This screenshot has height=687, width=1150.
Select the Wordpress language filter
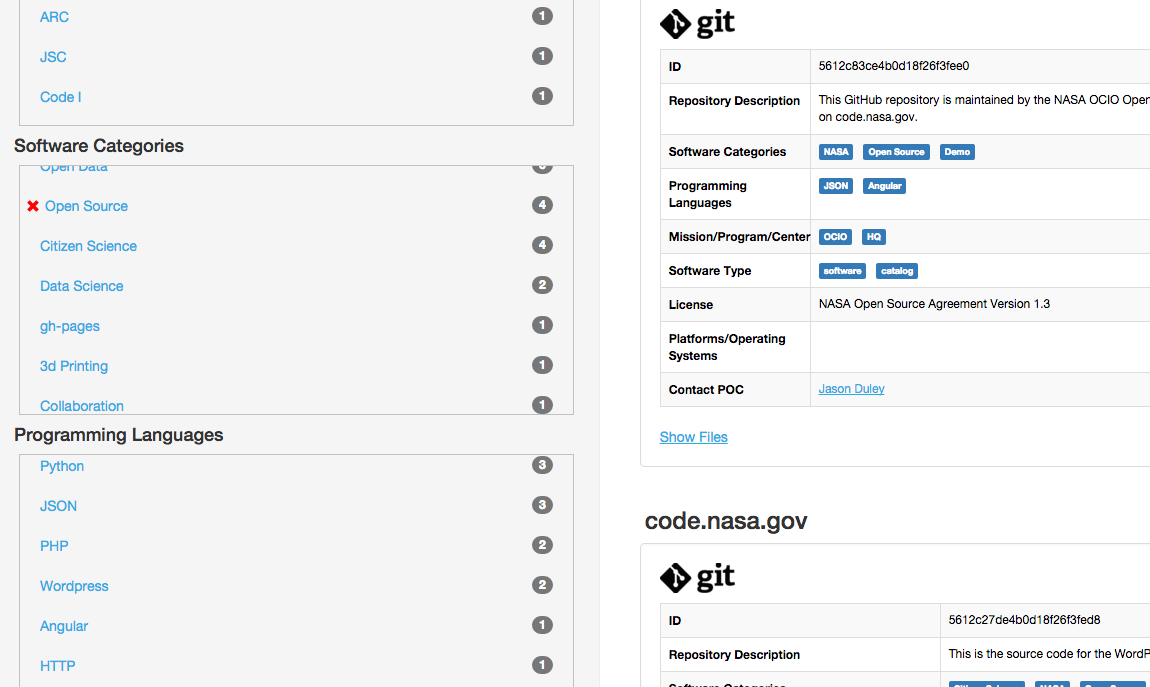(74, 586)
